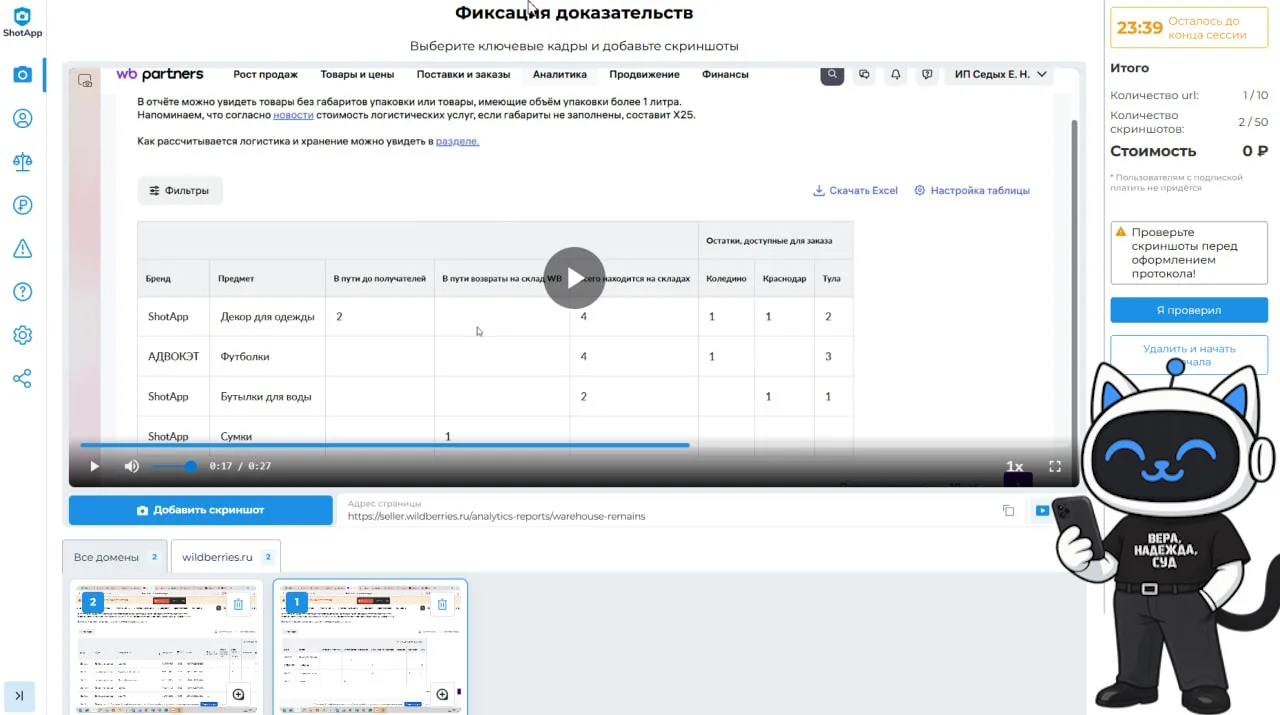Open the scales (legal) sidebar icon

tap(22, 162)
